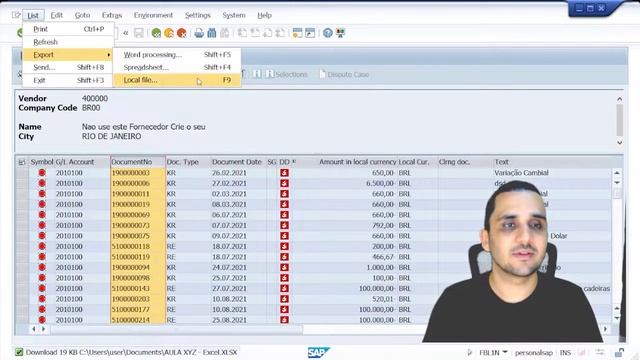Open the Goto menu

[x=82, y=16]
